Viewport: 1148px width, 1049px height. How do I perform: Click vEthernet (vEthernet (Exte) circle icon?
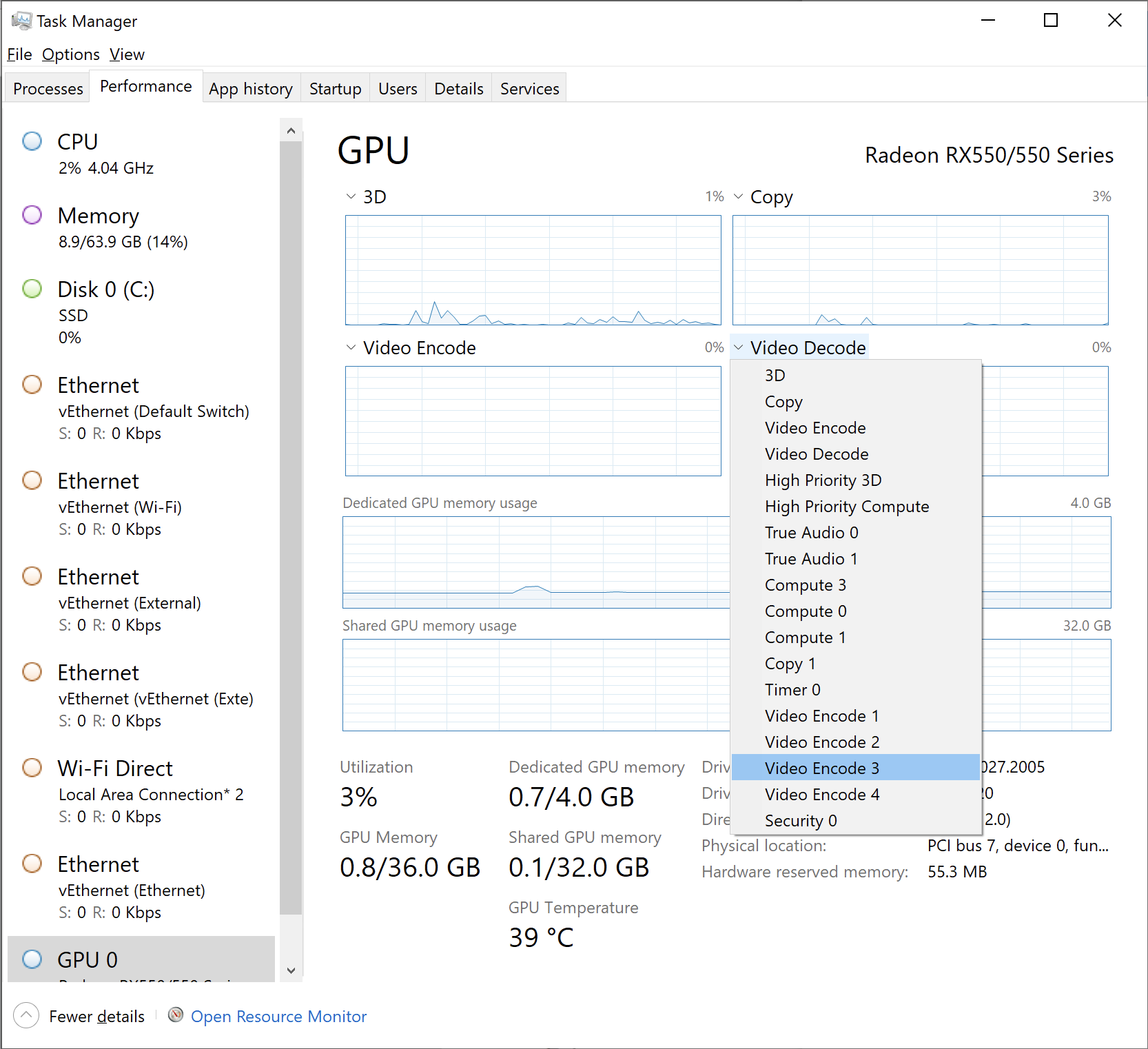[32, 672]
